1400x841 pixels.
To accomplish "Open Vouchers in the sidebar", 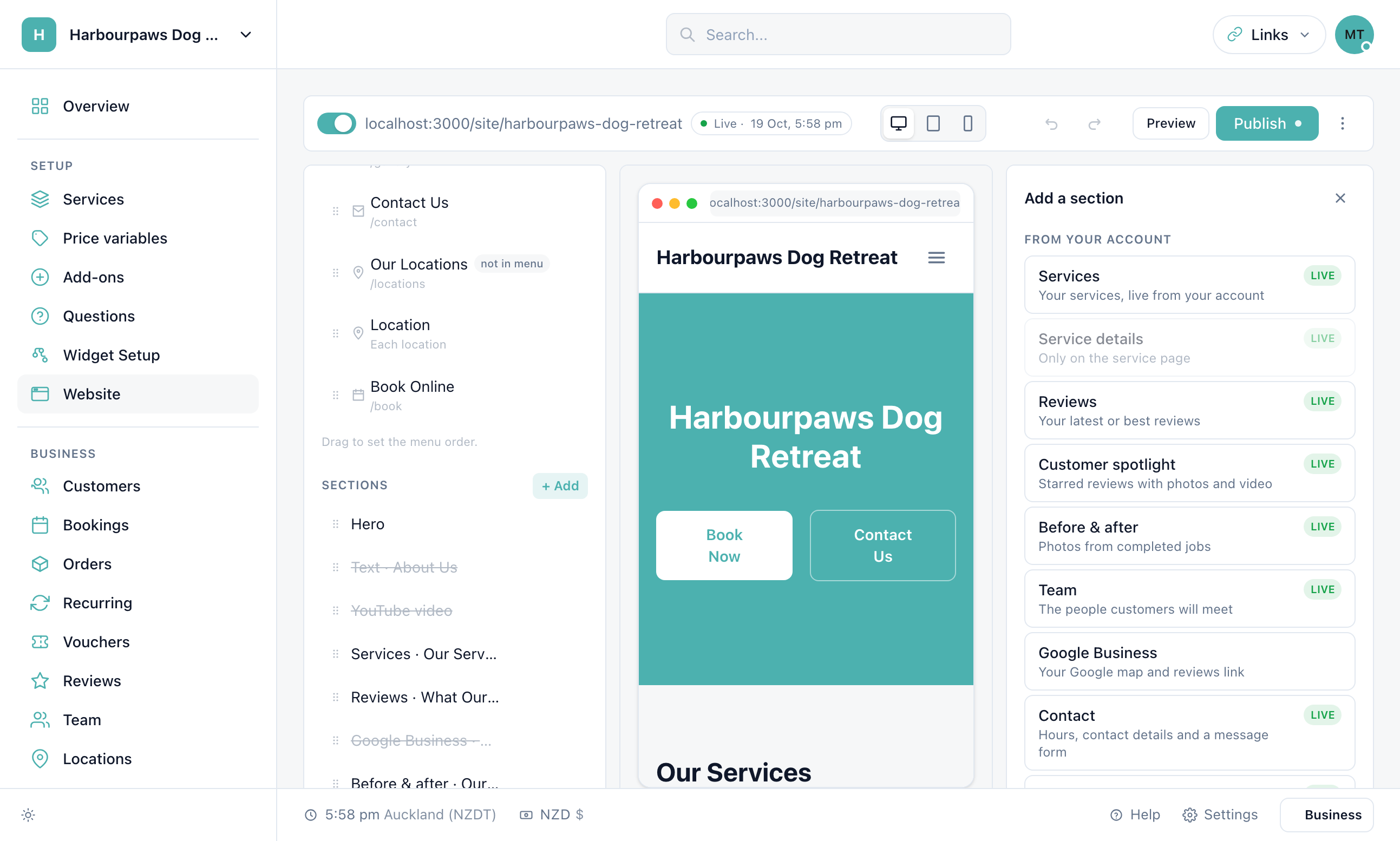I will coord(138,642).
